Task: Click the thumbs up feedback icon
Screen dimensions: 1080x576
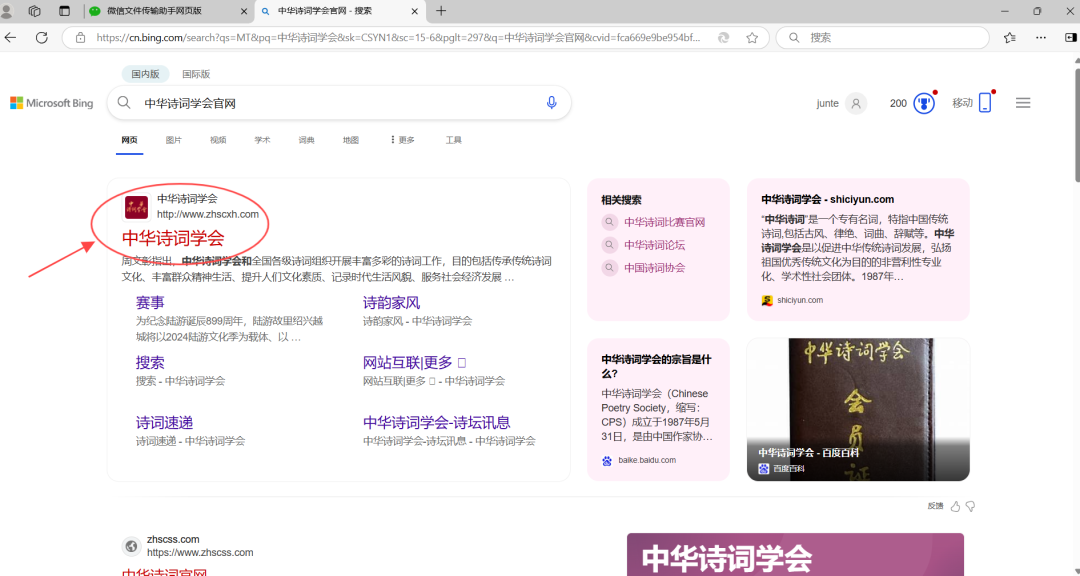Action: tap(955, 506)
